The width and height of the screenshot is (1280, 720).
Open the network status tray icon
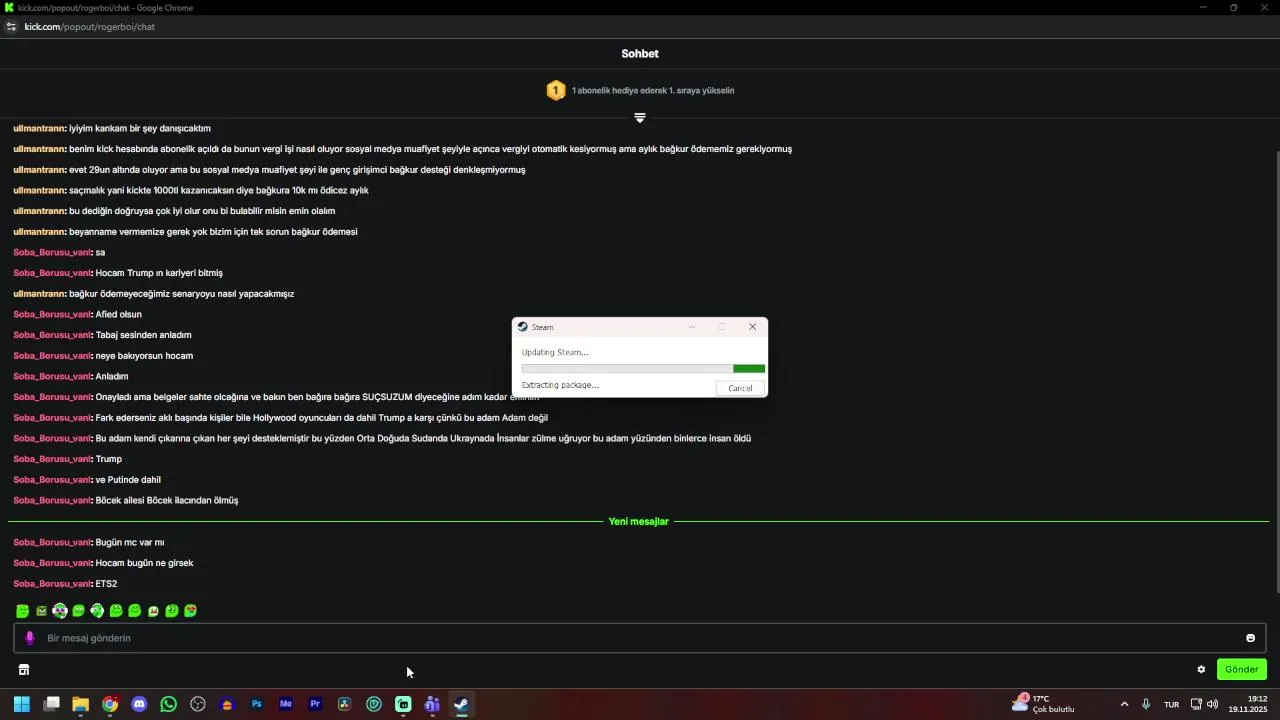(1196, 704)
